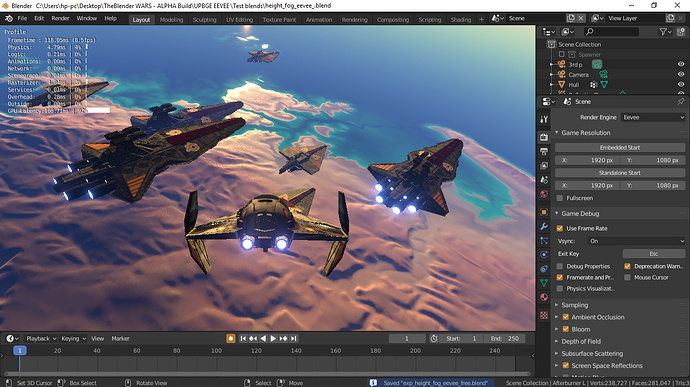The width and height of the screenshot is (690, 387).
Task: Expand the Camera item in outliner
Action: (551, 74)
